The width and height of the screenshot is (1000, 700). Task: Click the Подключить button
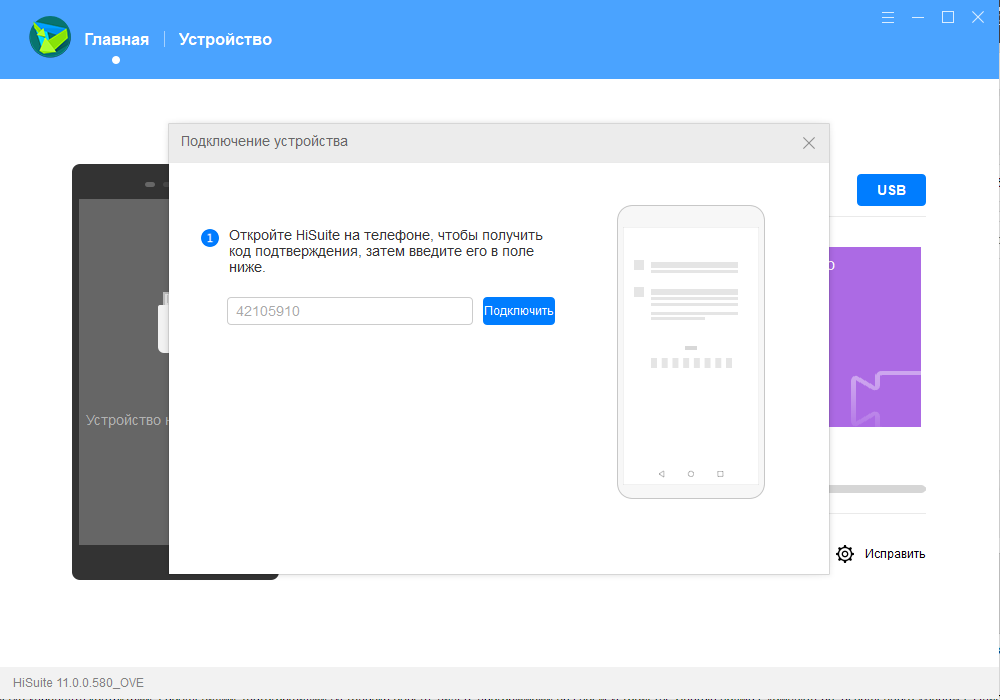click(518, 311)
